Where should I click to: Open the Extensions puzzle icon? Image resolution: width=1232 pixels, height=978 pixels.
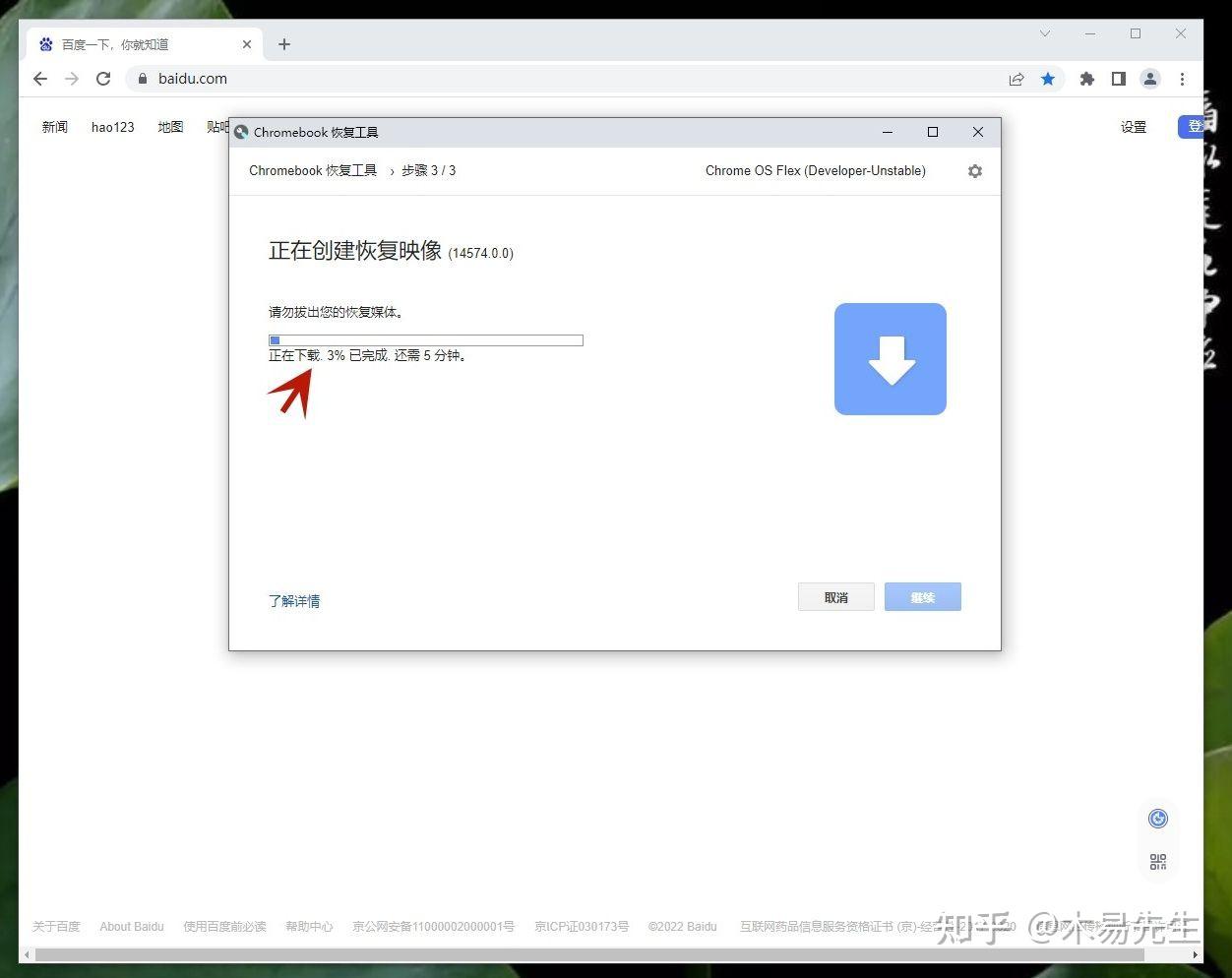pos(1087,79)
